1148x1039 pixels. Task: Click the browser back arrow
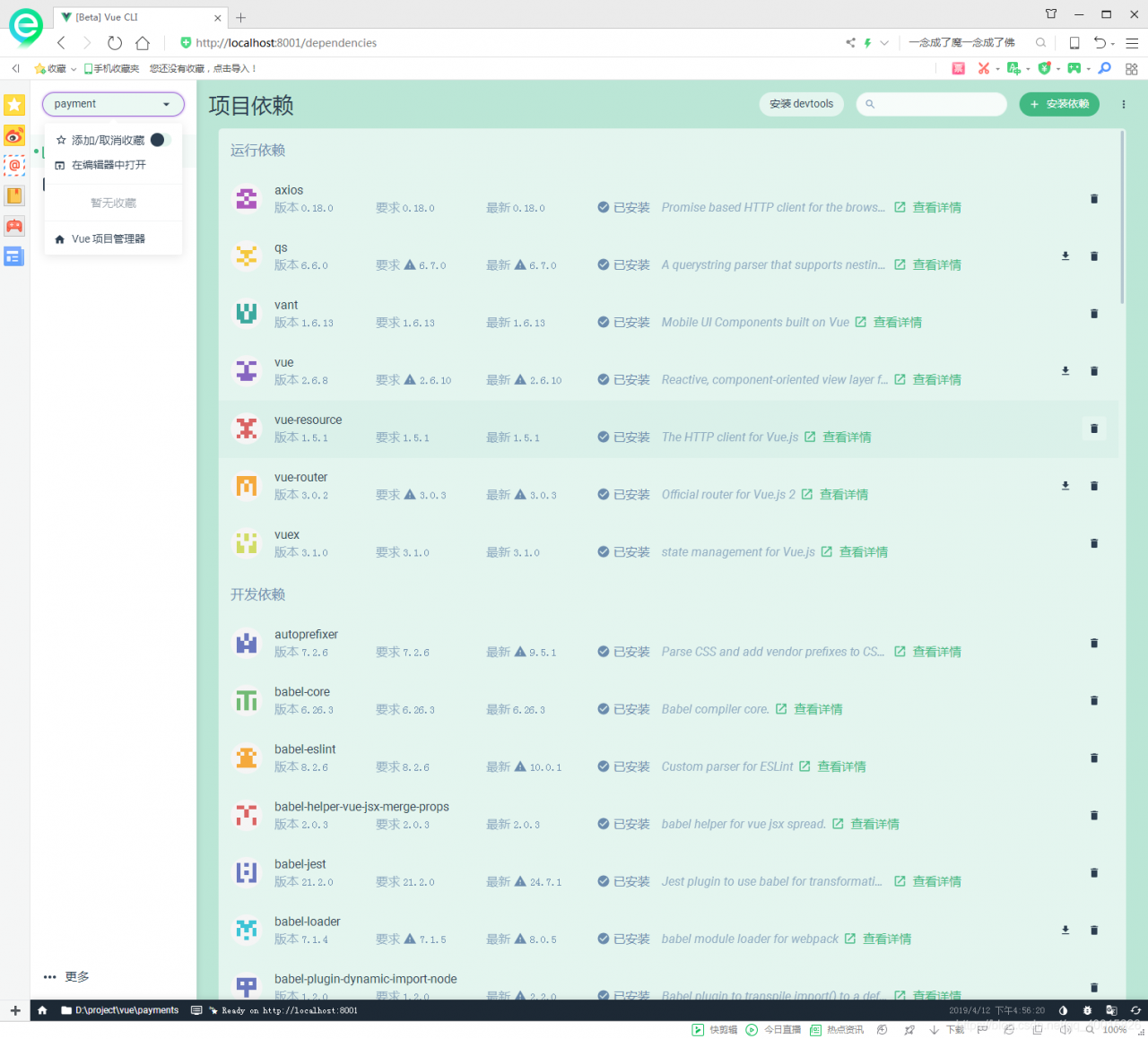pos(61,43)
